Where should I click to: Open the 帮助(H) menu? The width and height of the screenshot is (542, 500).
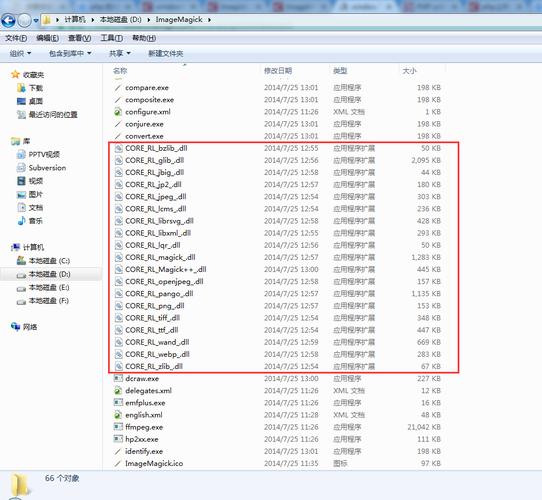click(x=144, y=38)
